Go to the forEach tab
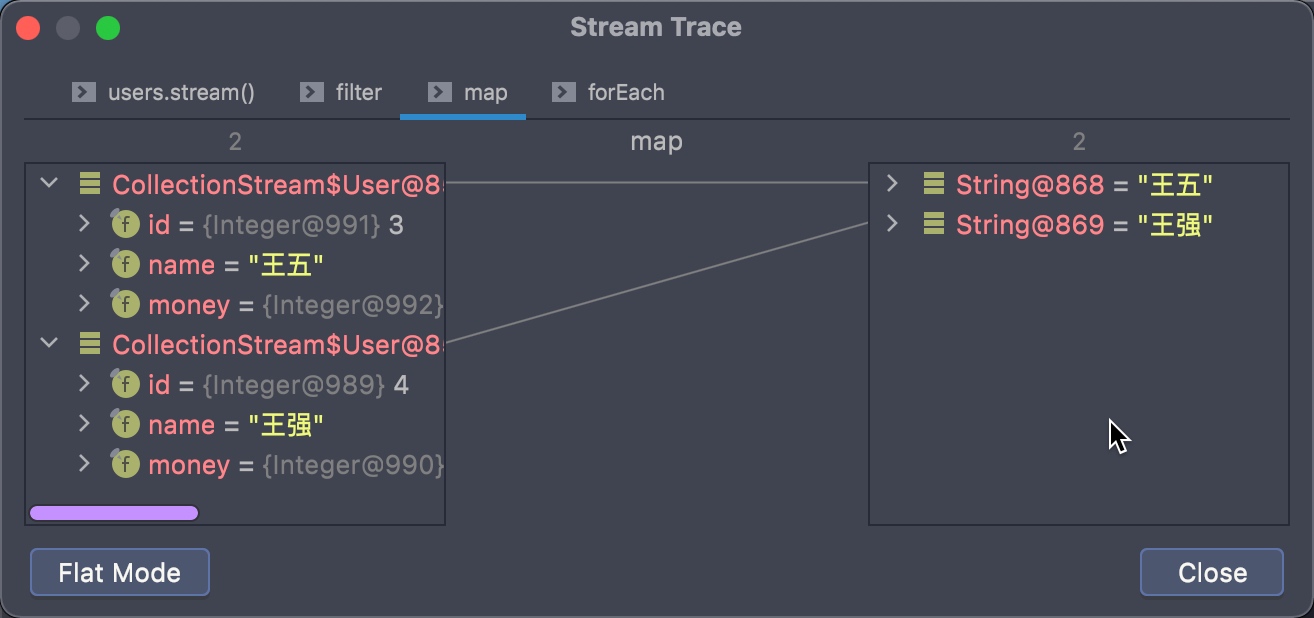The height and width of the screenshot is (618, 1314). tap(608, 93)
